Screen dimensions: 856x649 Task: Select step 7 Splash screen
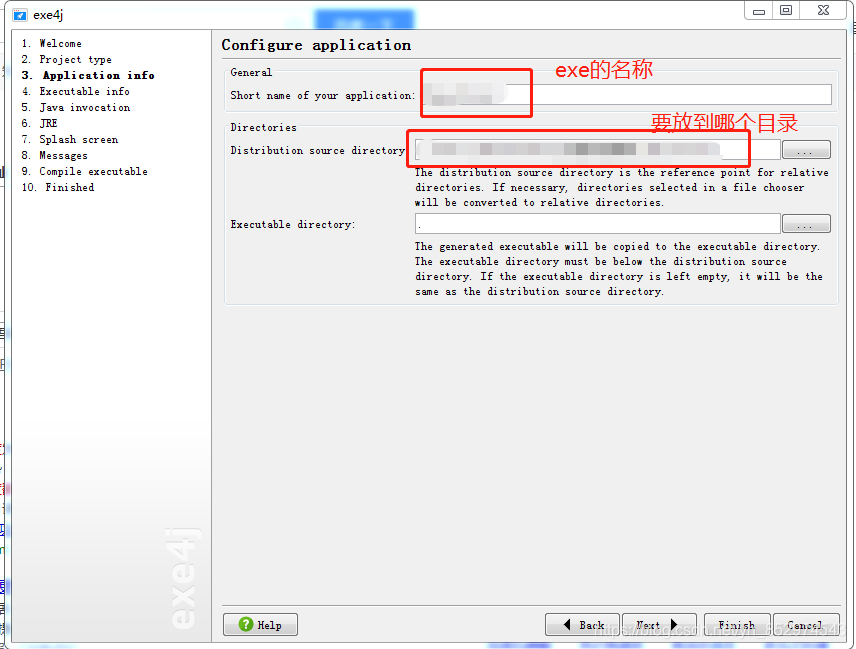tap(70, 139)
